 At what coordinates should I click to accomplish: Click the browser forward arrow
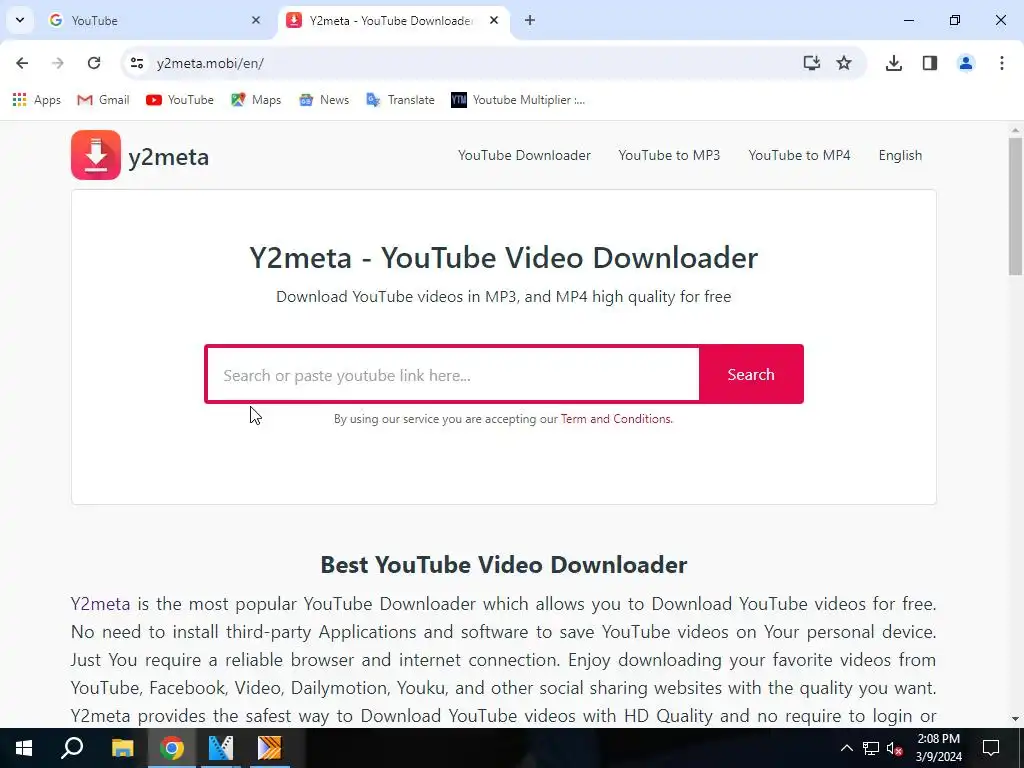tap(58, 63)
